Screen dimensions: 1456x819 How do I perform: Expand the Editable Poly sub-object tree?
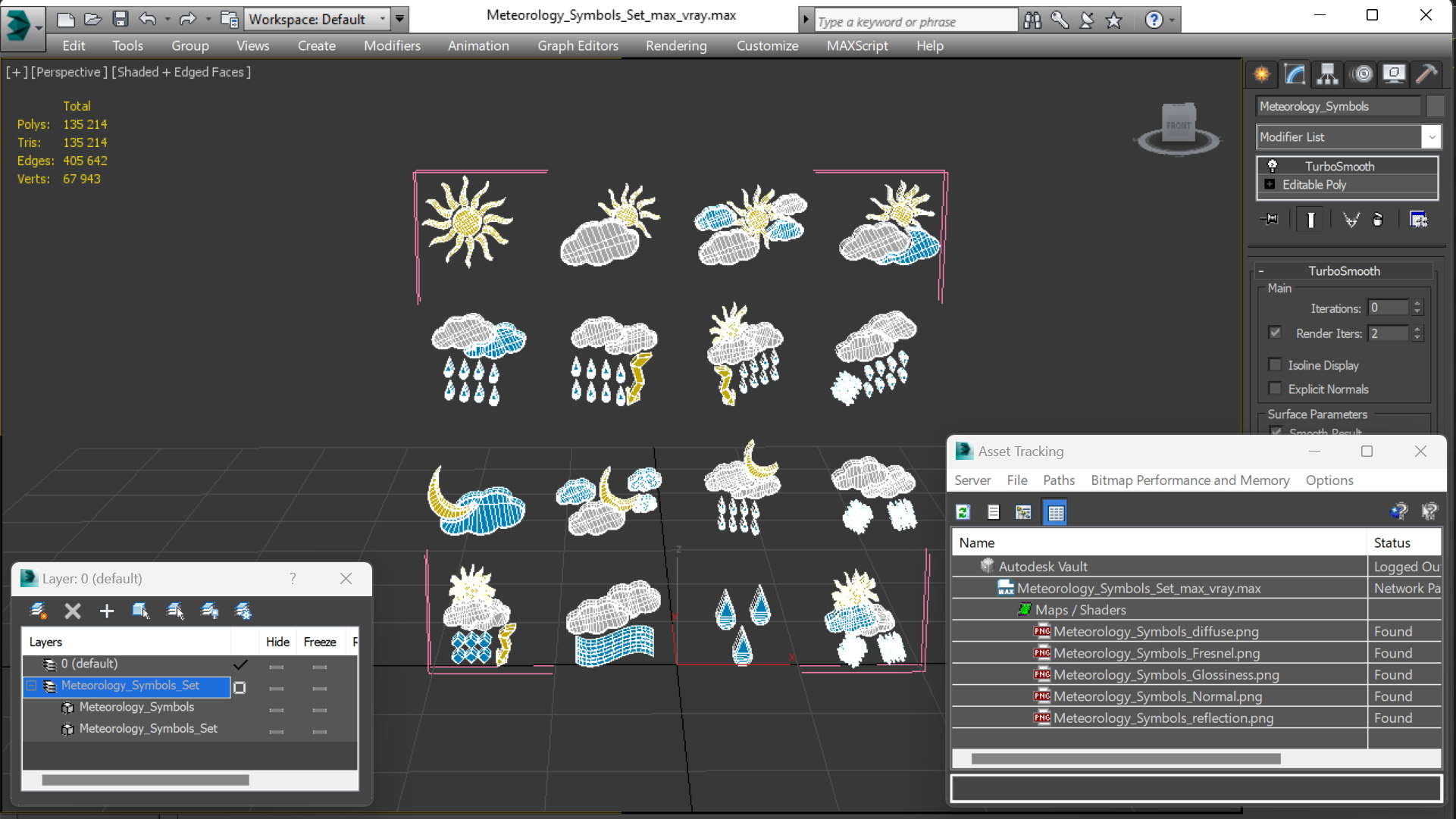[1270, 184]
